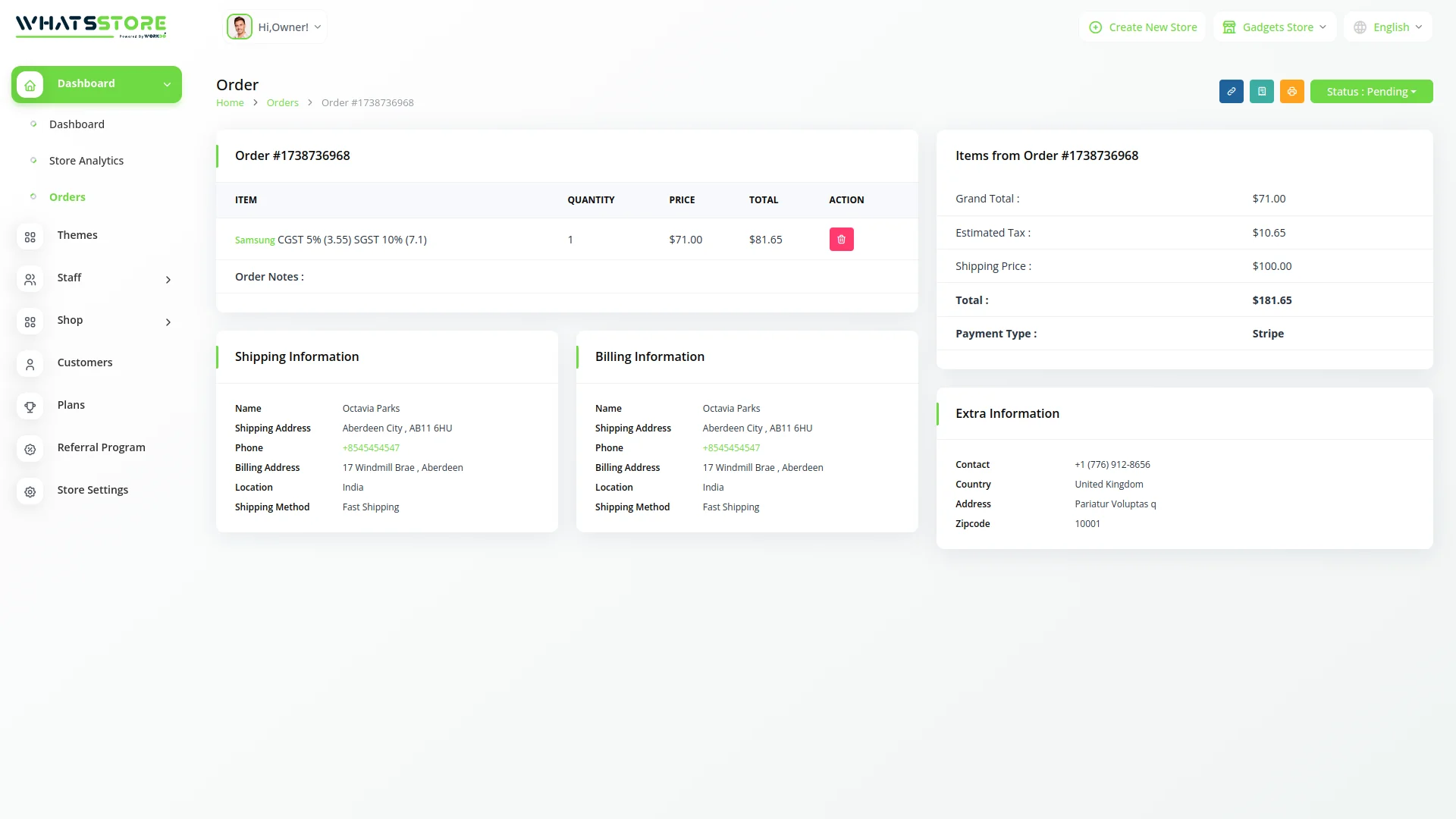
Task: Open the Status : Pending dropdown
Action: pos(1371,92)
